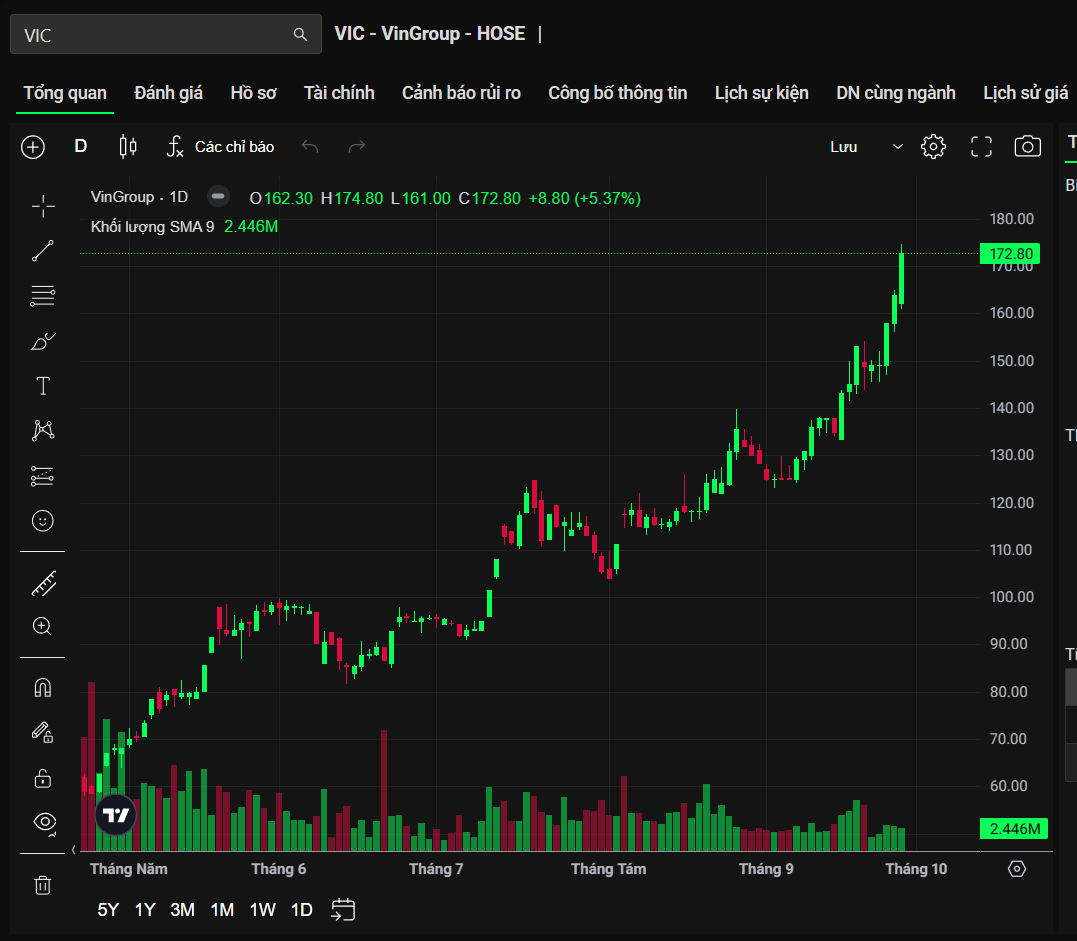Screen dimensions: 1077x941
Task: Focus the VIC stock search field
Action: 166,34
